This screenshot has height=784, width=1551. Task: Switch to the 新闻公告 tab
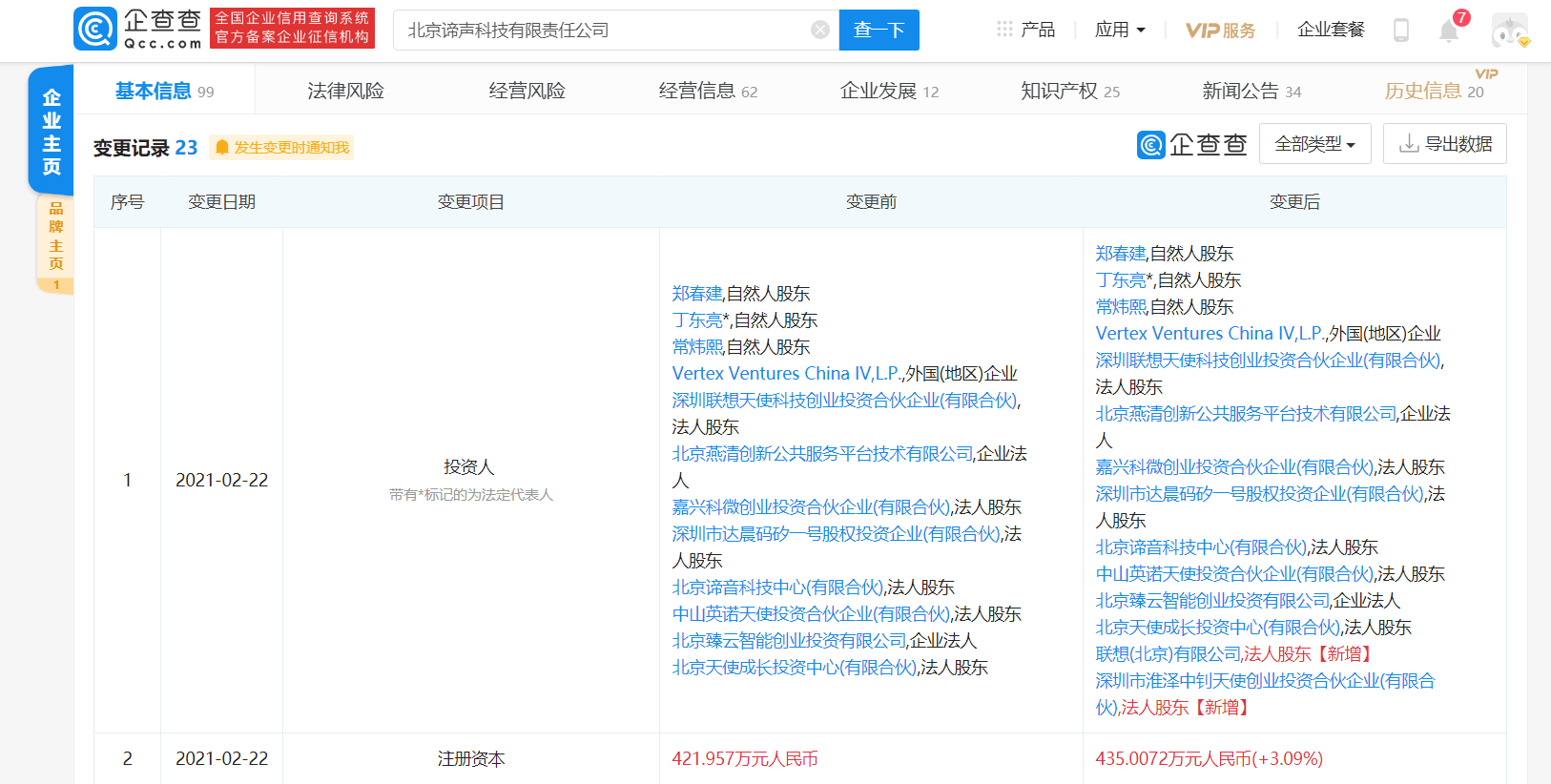pos(1251,91)
